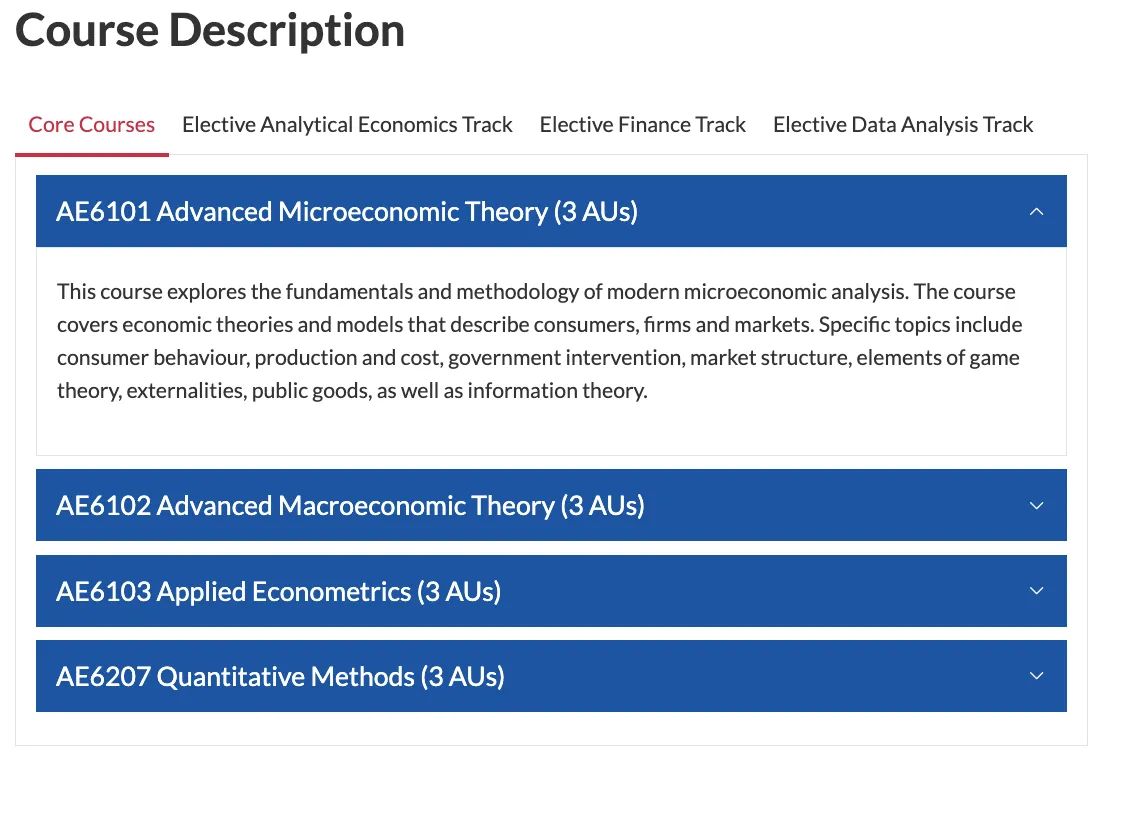Go to Elective Data Analysis Track tab

[x=903, y=125]
